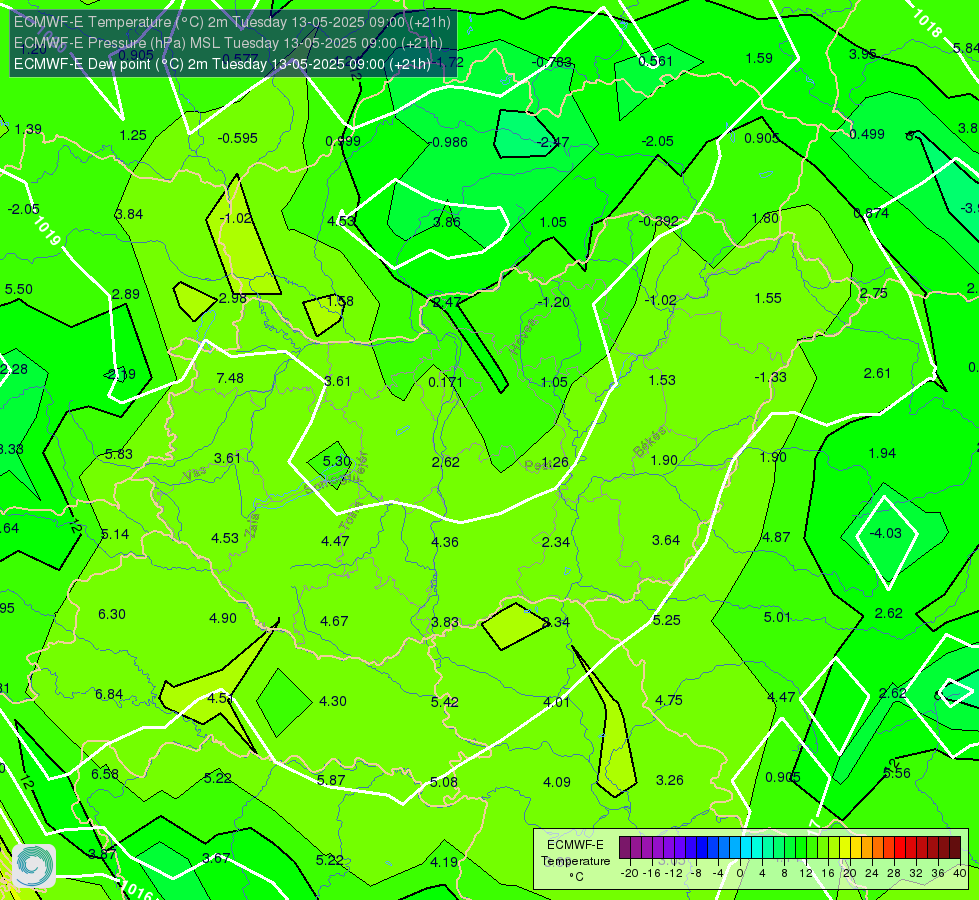Click the map value 3.86
This screenshot has width=979, height=900.
tap(446, 222)
